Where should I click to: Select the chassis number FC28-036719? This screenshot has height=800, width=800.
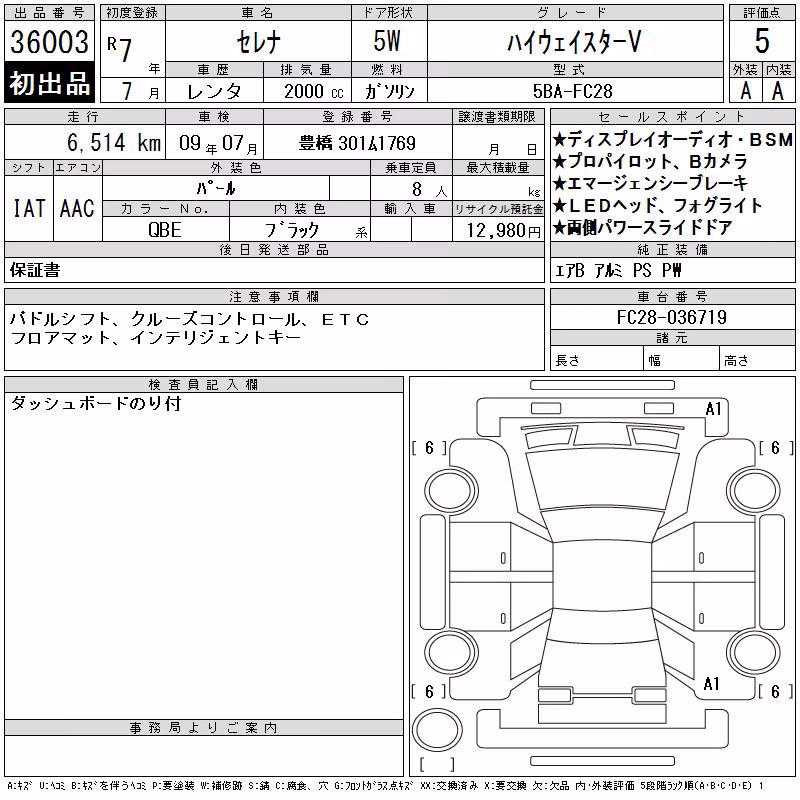coord(671,317)
